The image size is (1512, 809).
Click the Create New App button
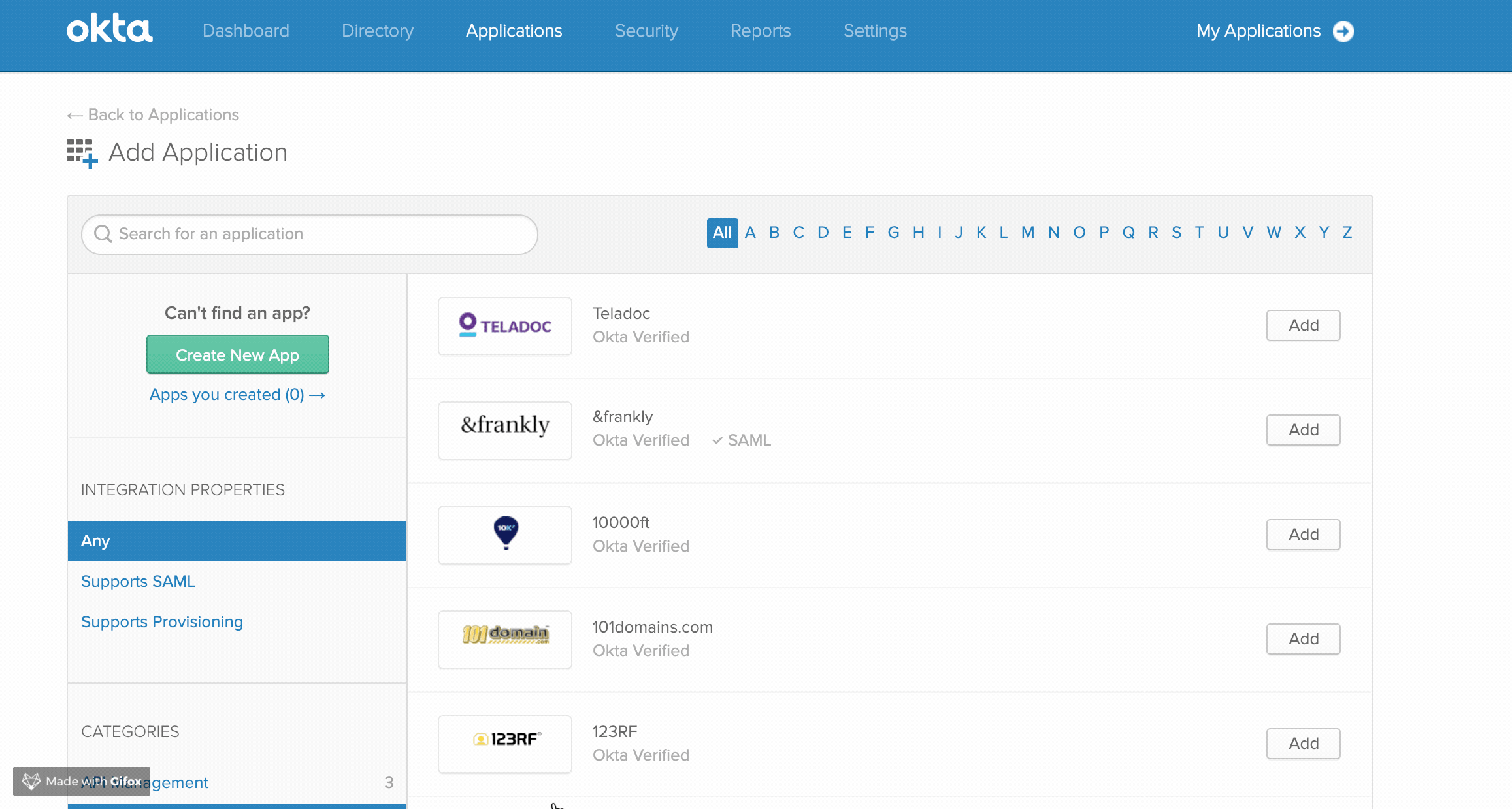click(x=237, y=354)
